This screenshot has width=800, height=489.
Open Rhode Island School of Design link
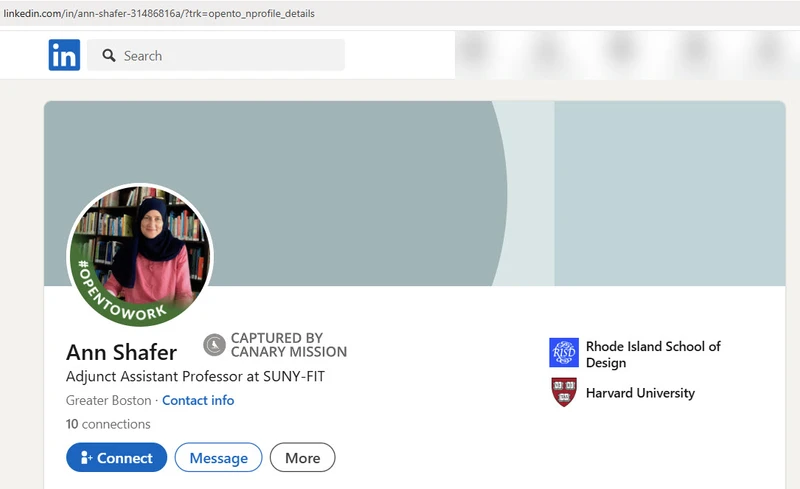652,354
